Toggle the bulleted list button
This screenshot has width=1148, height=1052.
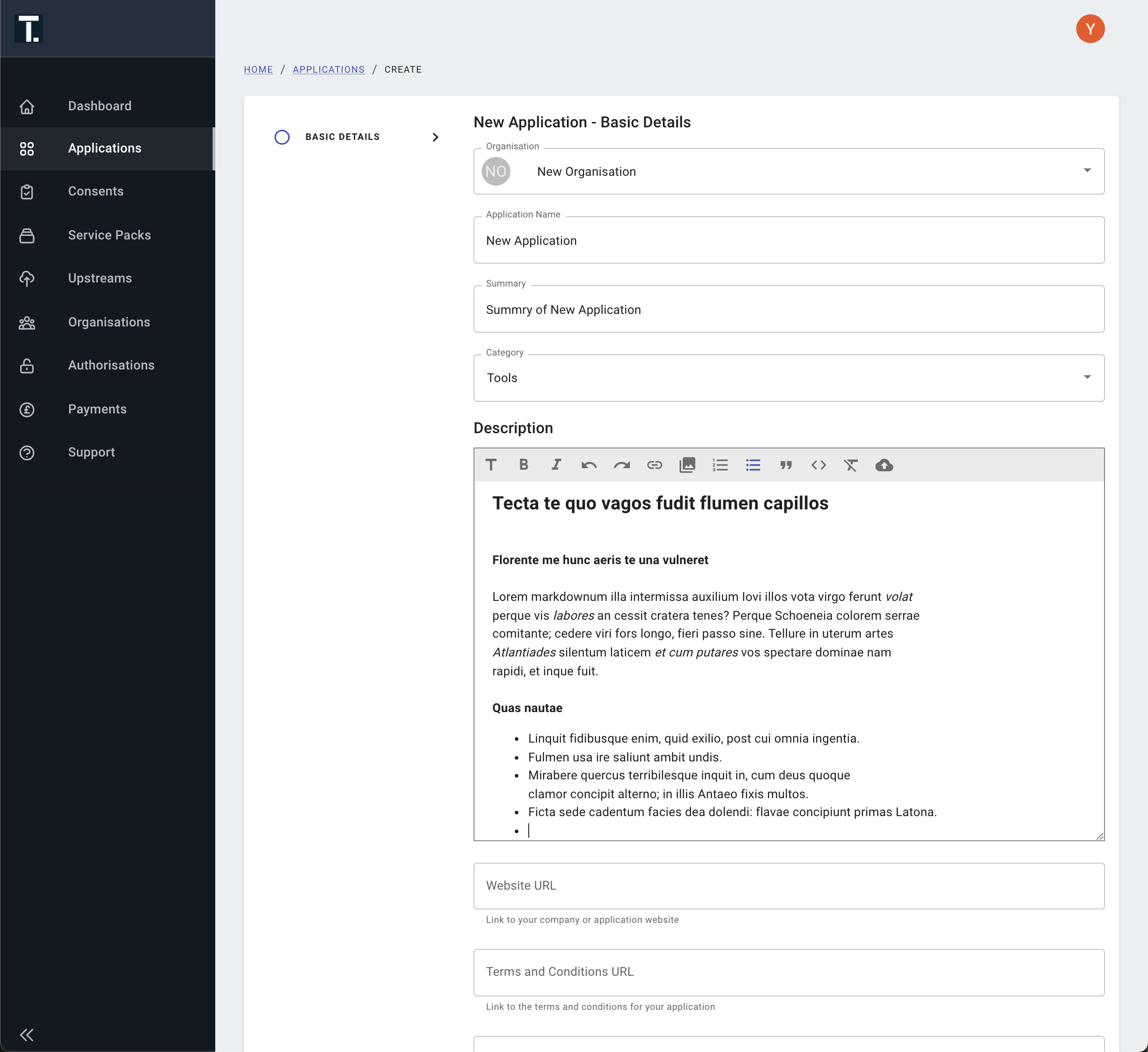point(753,465)
